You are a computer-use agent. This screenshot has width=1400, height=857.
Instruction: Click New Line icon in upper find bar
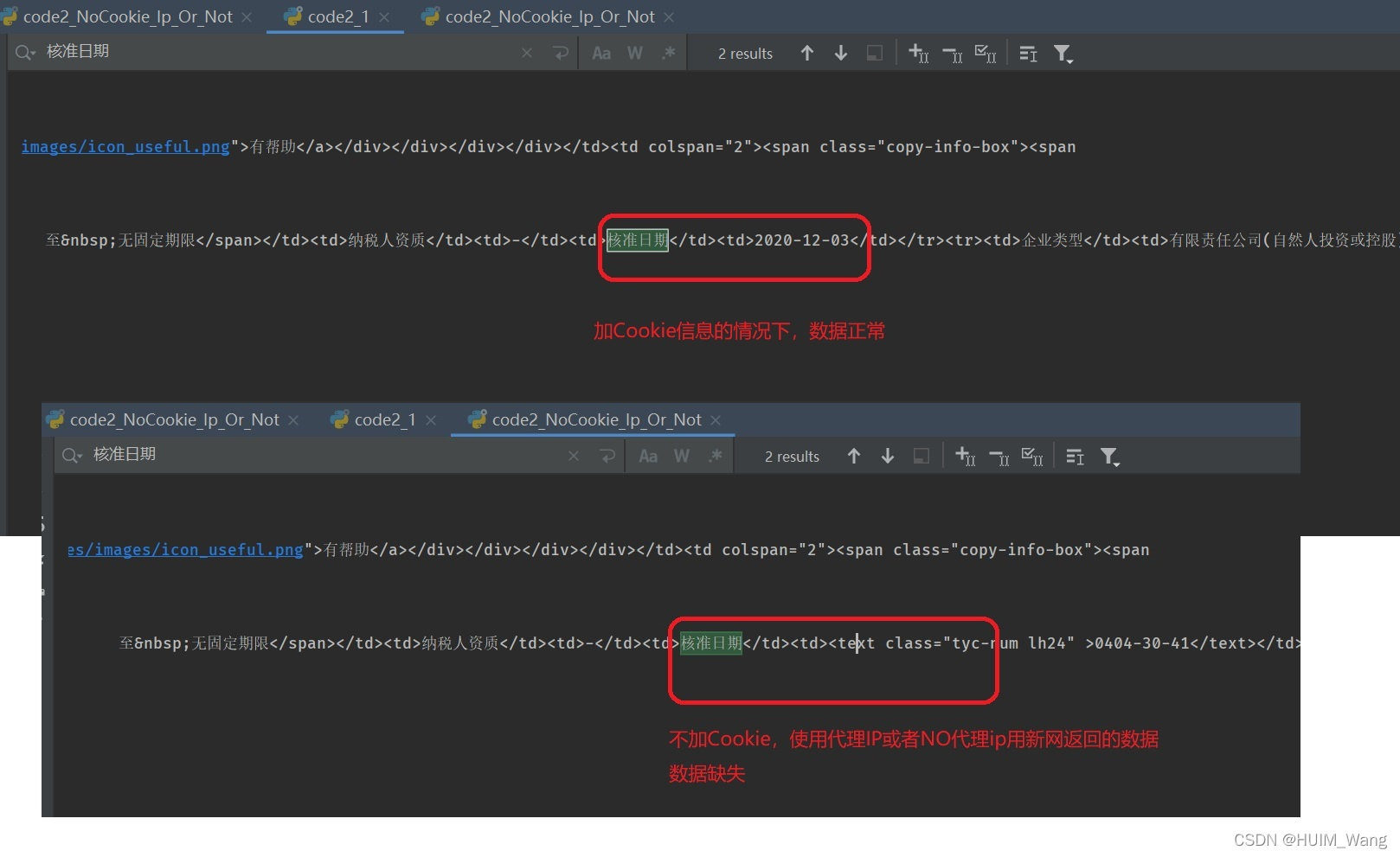(561, 53)
